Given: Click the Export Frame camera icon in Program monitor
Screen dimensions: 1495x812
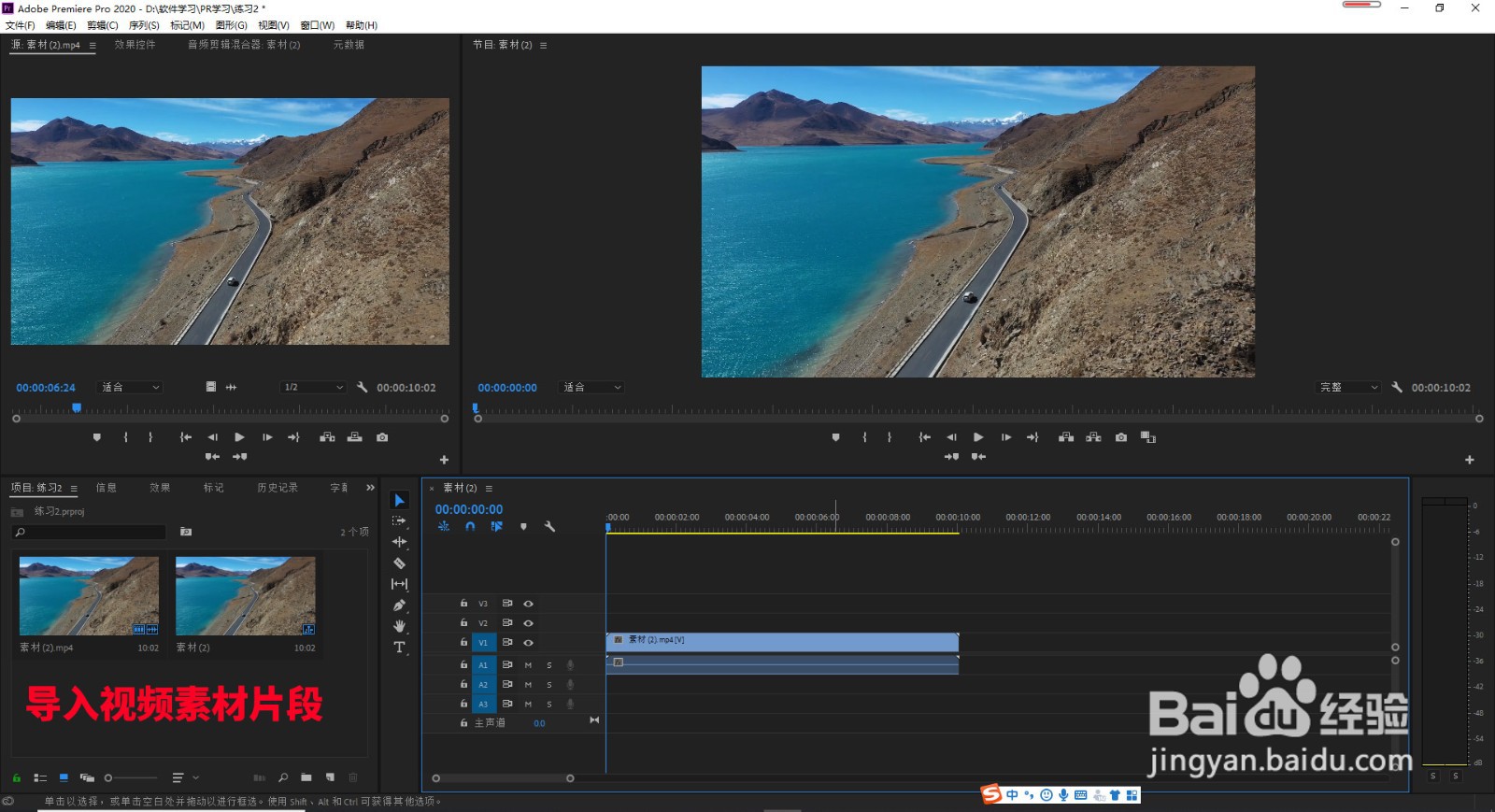Looking at the screenshot, I should (x=1121, y=437).
